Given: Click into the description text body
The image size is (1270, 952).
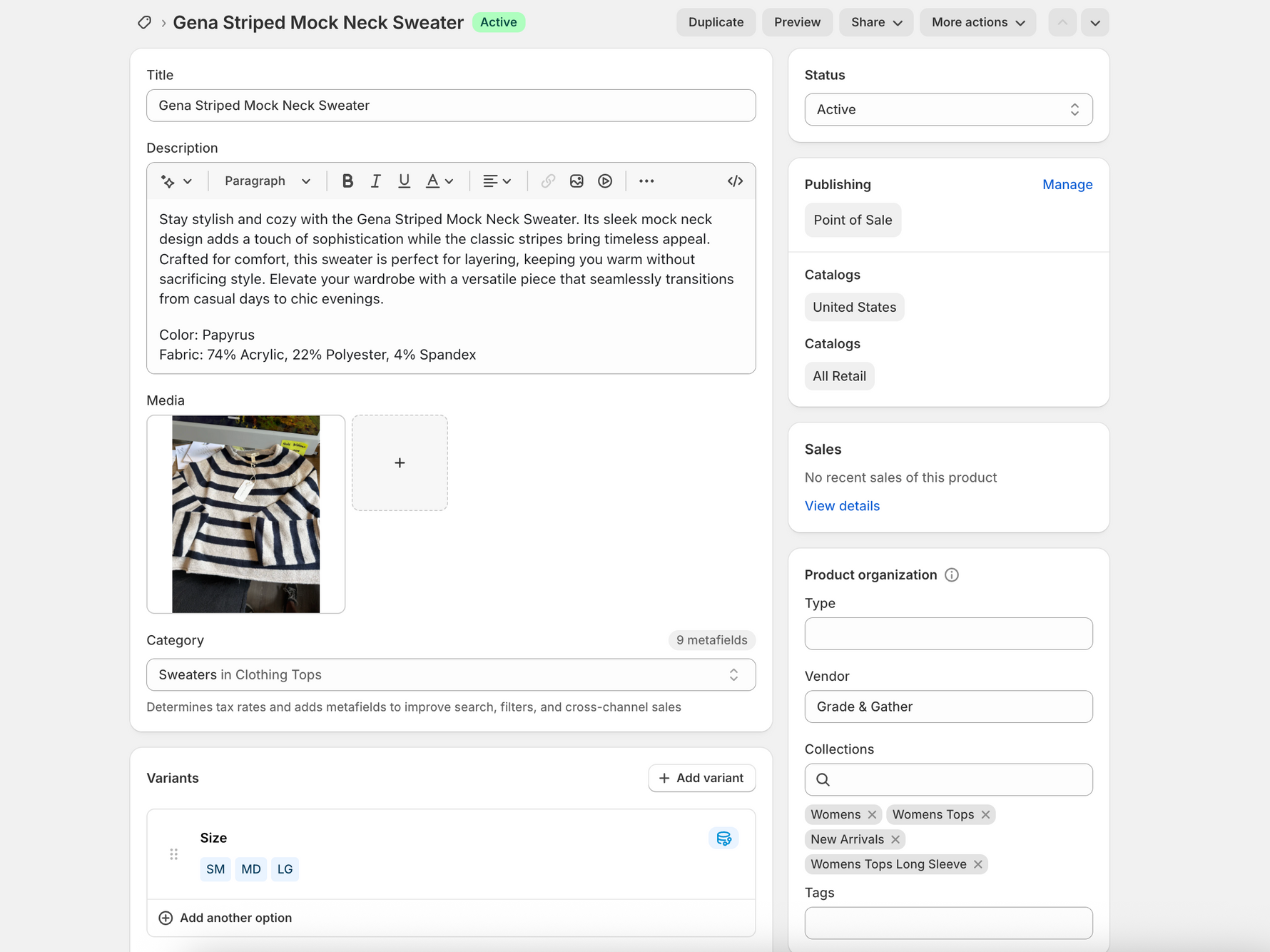Looking at the screenshot, I should (451, 286).
